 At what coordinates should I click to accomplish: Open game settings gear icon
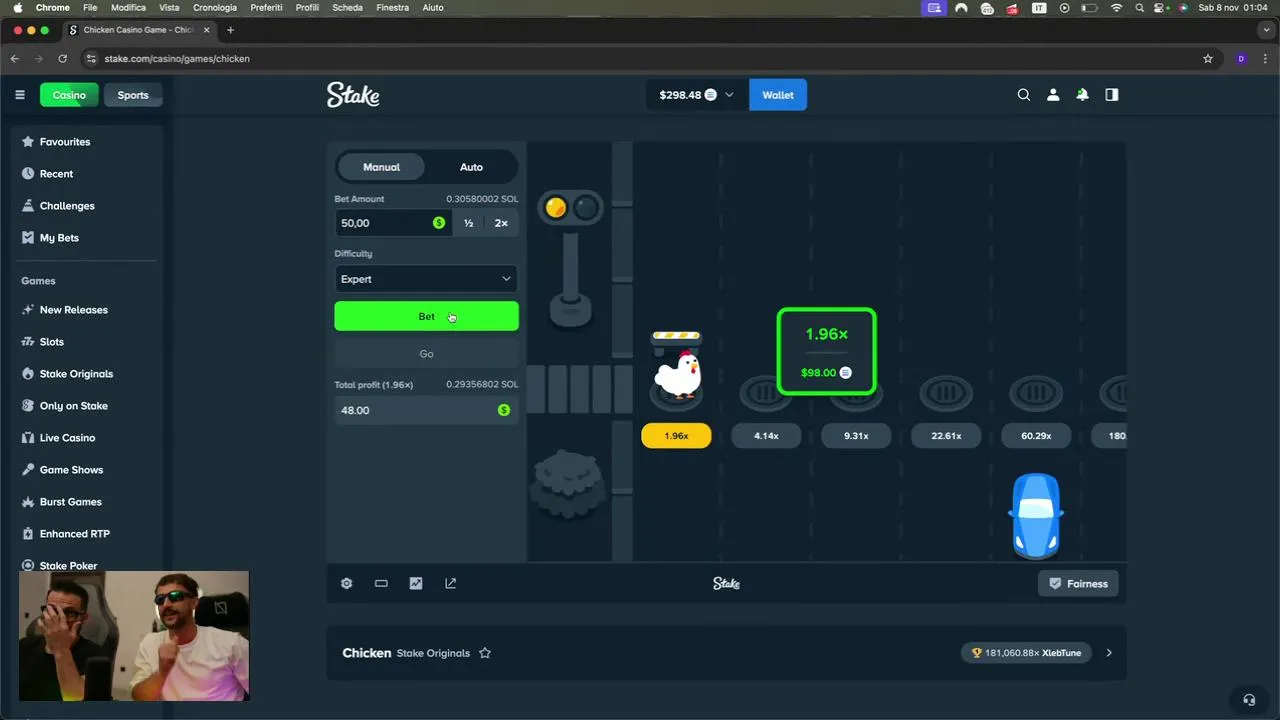tap(346, 583)
